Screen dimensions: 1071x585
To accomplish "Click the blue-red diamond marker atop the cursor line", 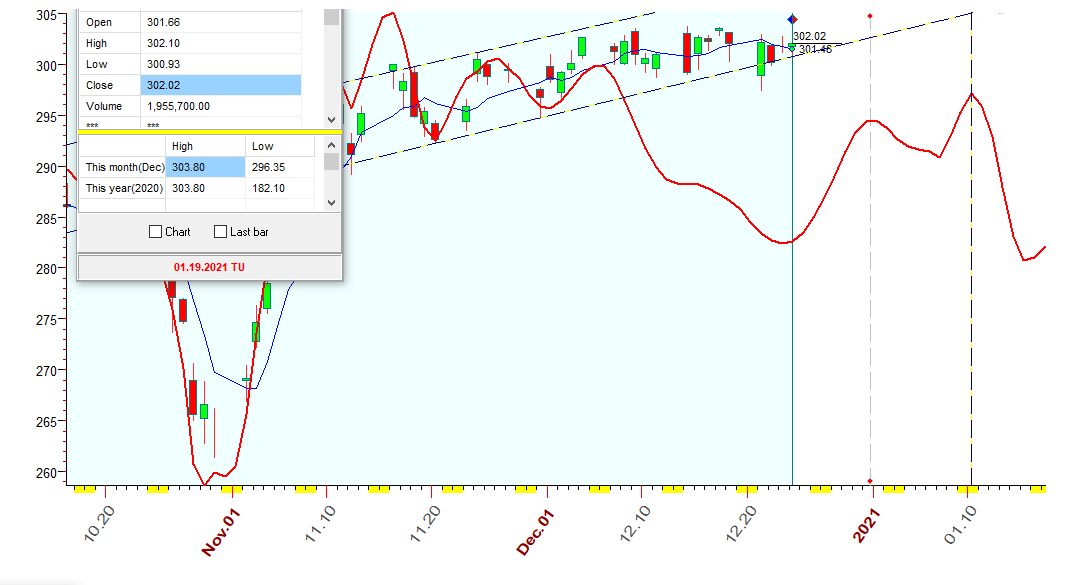I will tap(792, 19).
